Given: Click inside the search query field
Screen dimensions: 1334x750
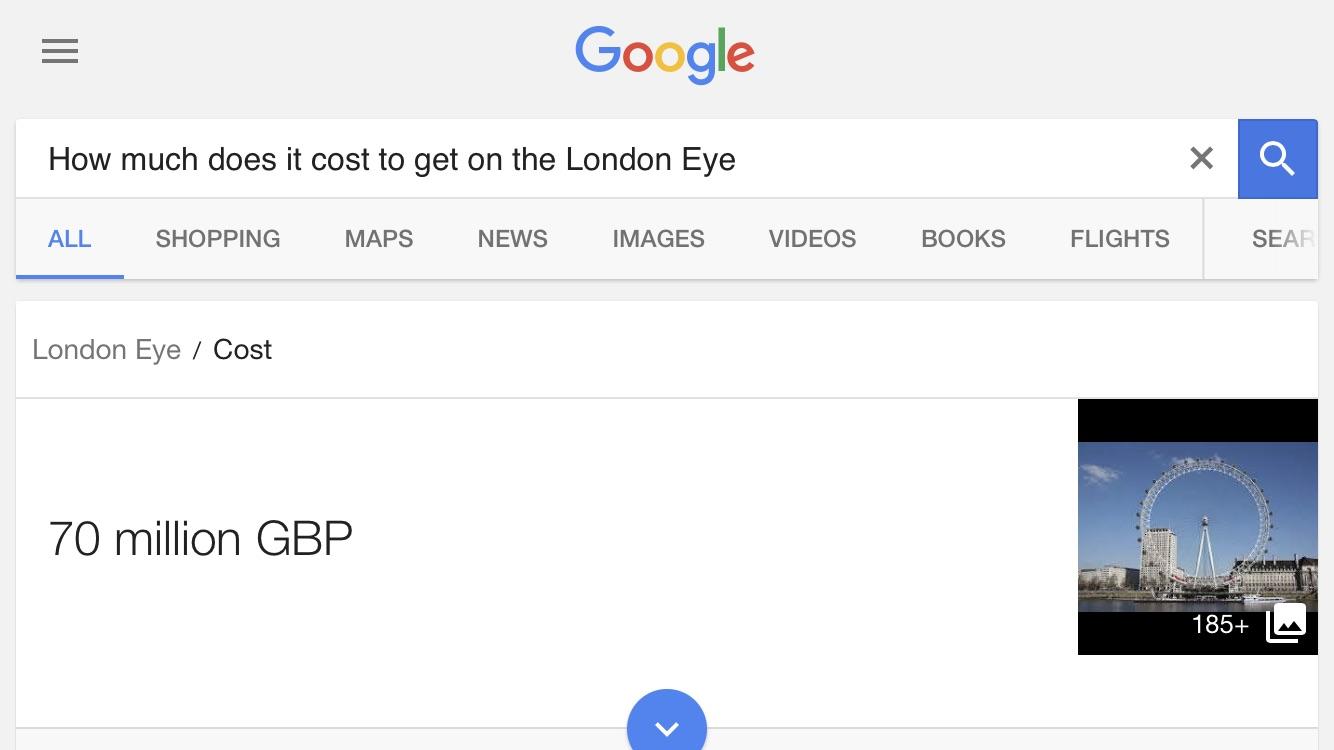Looking at the screenshot, I should point(610,158).
